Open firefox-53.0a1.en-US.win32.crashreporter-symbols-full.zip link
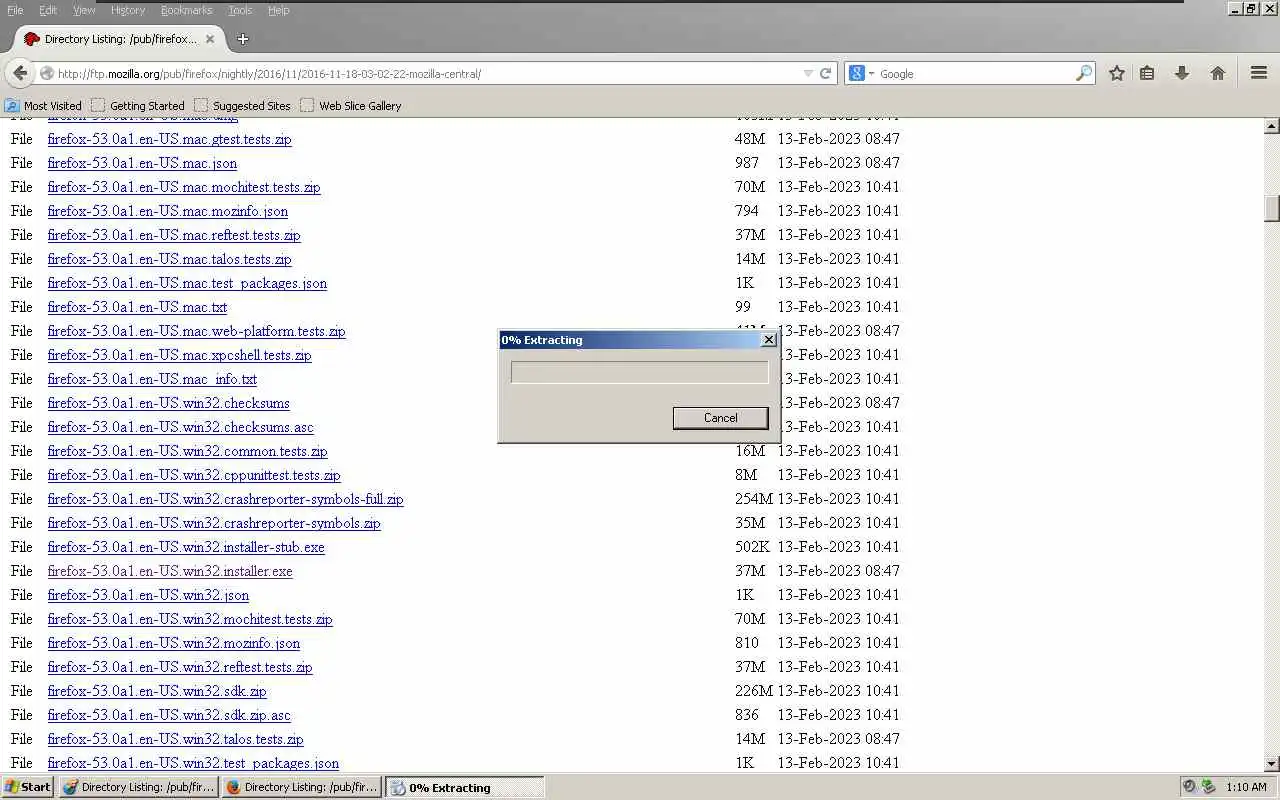Screen dimensions: 1280x800 [x=226, y=499]
